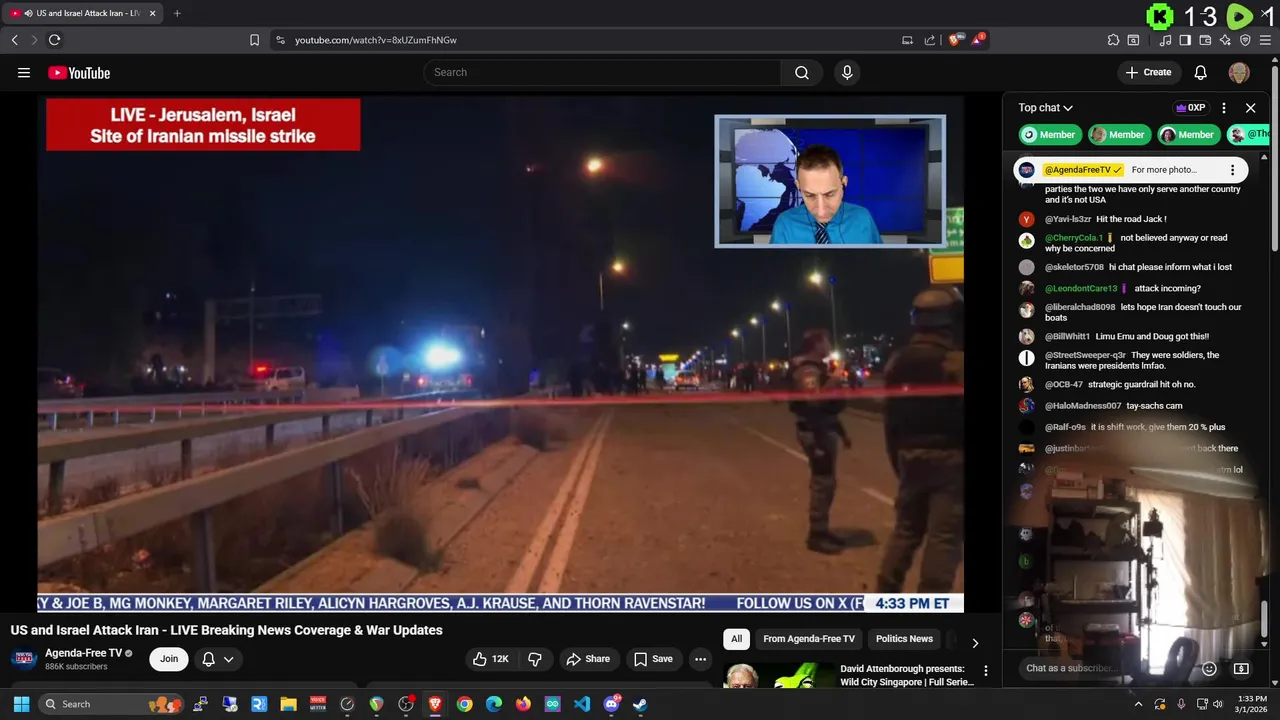Like the video with thumbs up

[491, 659]
